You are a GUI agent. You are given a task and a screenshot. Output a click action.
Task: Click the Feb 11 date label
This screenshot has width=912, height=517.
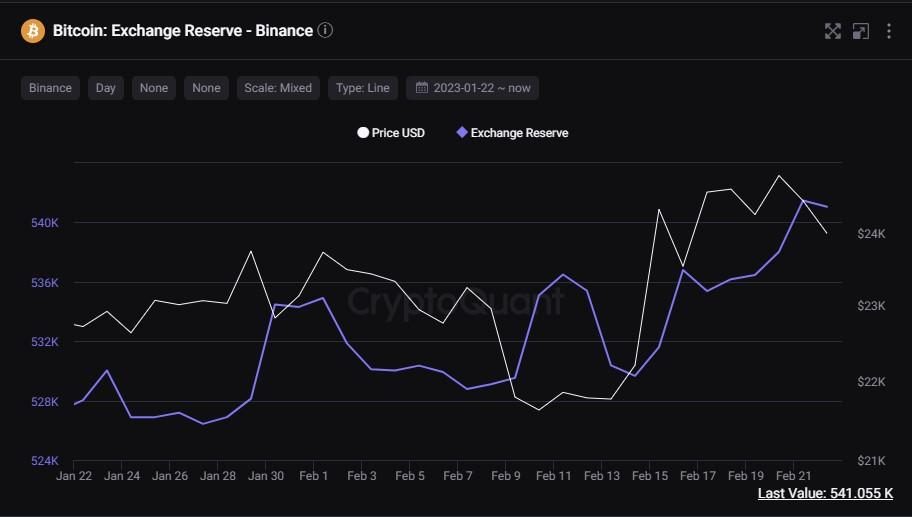click(x=554, y=476)
